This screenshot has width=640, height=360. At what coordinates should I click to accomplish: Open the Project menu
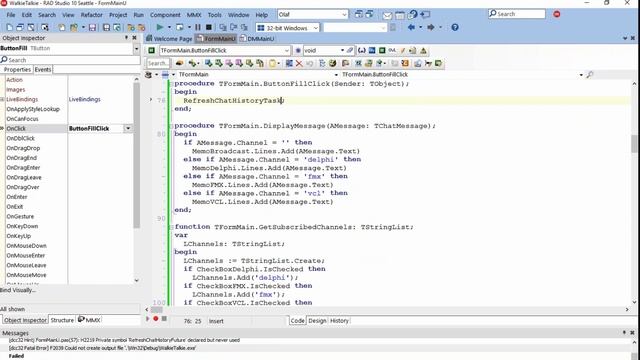tap(118, 15)
